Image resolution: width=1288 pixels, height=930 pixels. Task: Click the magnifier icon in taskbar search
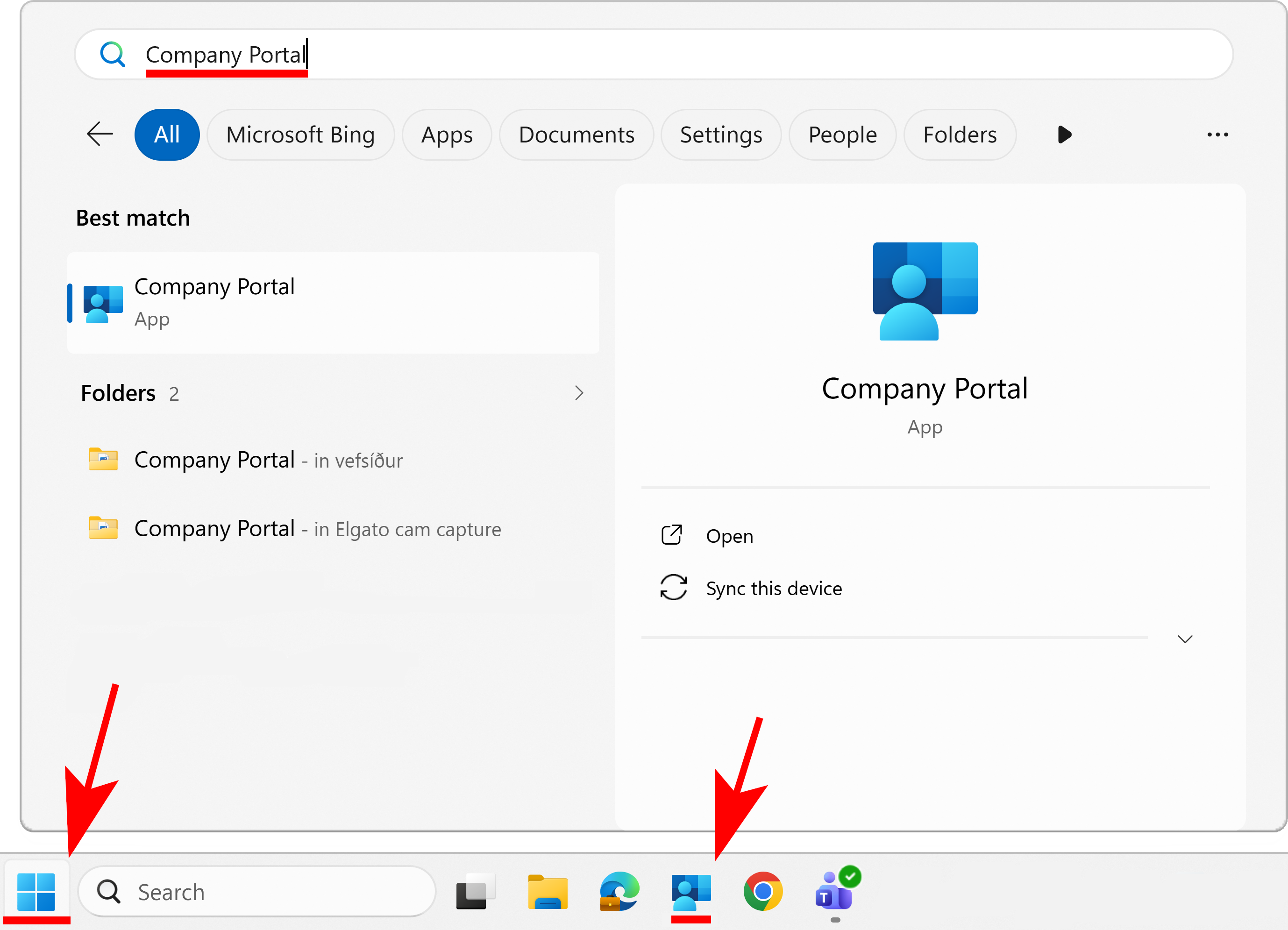tap(108, 891)
